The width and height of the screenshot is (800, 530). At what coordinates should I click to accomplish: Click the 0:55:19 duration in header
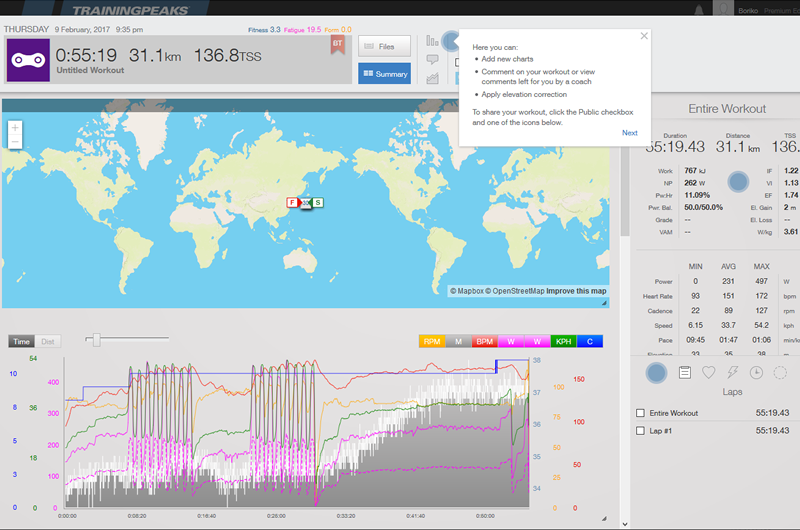point(86,55)
